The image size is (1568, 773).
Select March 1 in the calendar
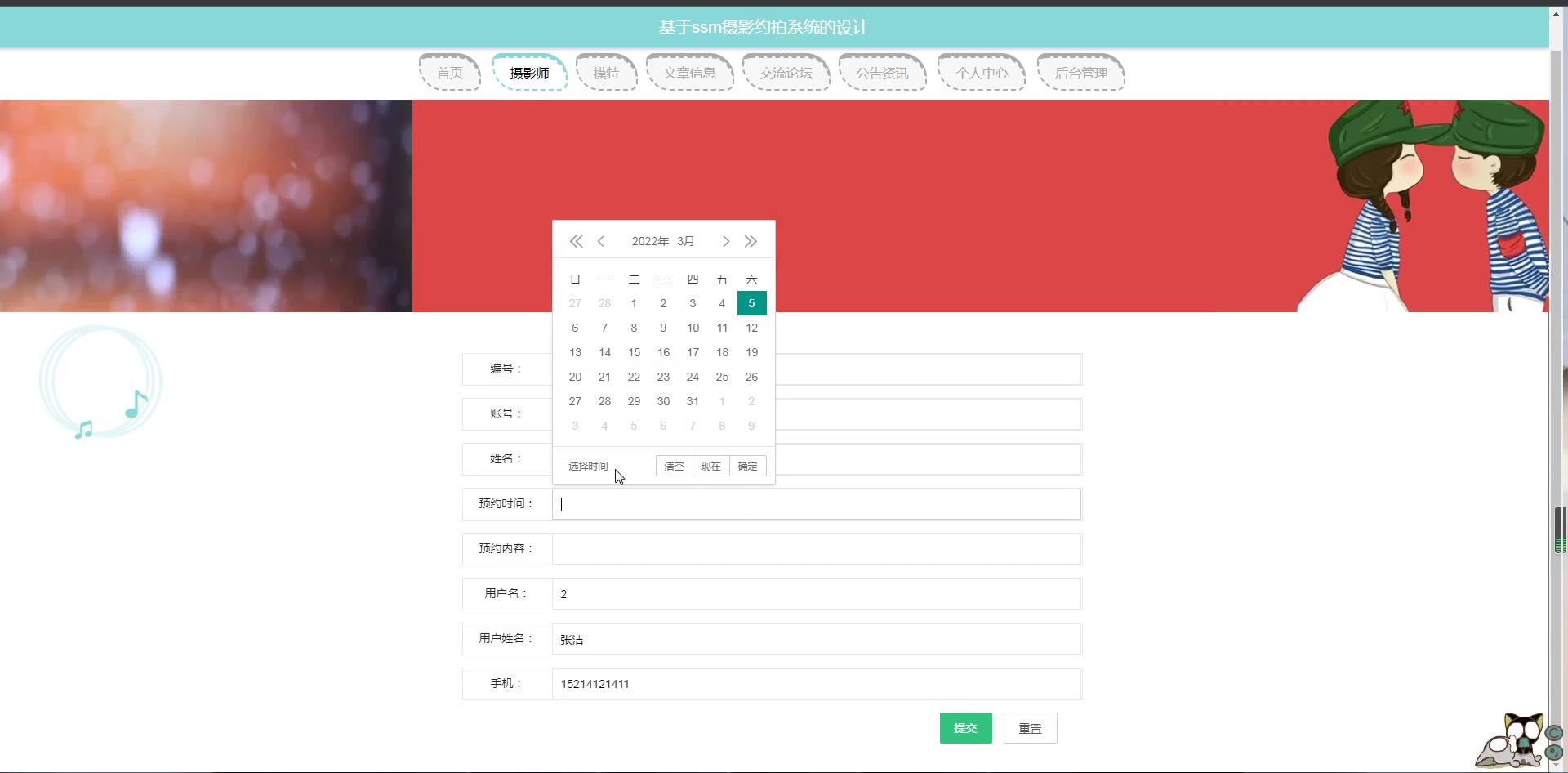click(634, 303)
